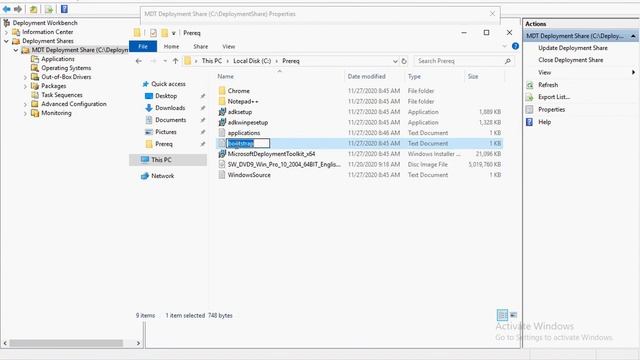Open the Information Center node

pos(47,32)
